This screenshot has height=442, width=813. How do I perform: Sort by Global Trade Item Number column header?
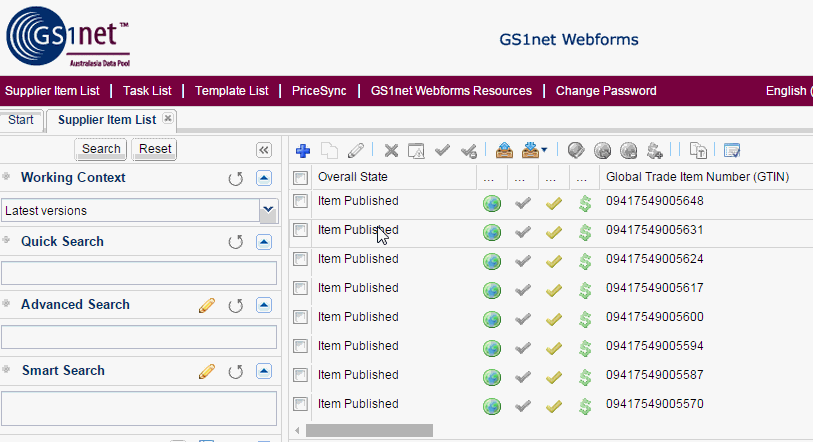pos(697,177)
